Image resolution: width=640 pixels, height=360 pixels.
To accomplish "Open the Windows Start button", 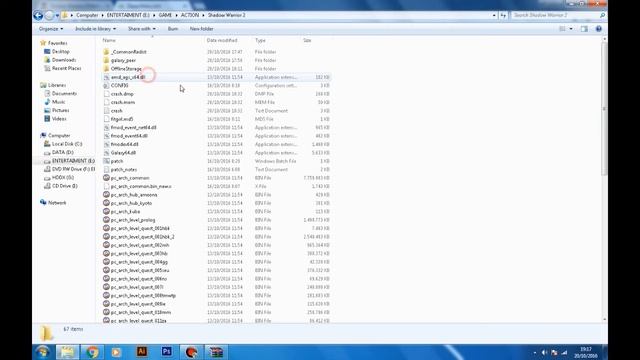I will 42,352.
